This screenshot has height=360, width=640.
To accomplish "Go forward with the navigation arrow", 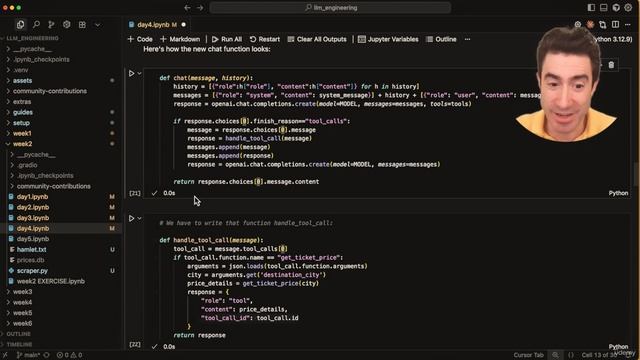I will (200, 8).
